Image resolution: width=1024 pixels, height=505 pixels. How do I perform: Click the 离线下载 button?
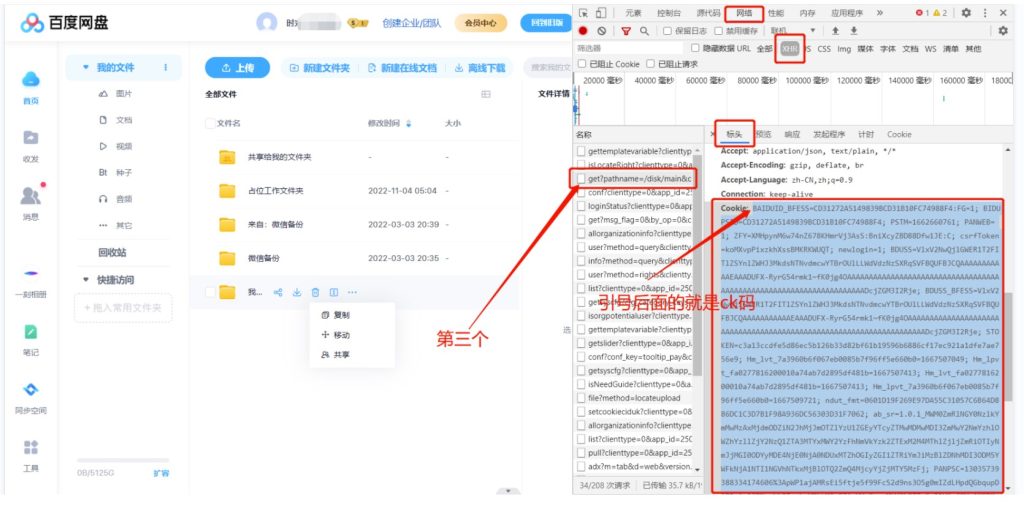click(x=480, y=68)
